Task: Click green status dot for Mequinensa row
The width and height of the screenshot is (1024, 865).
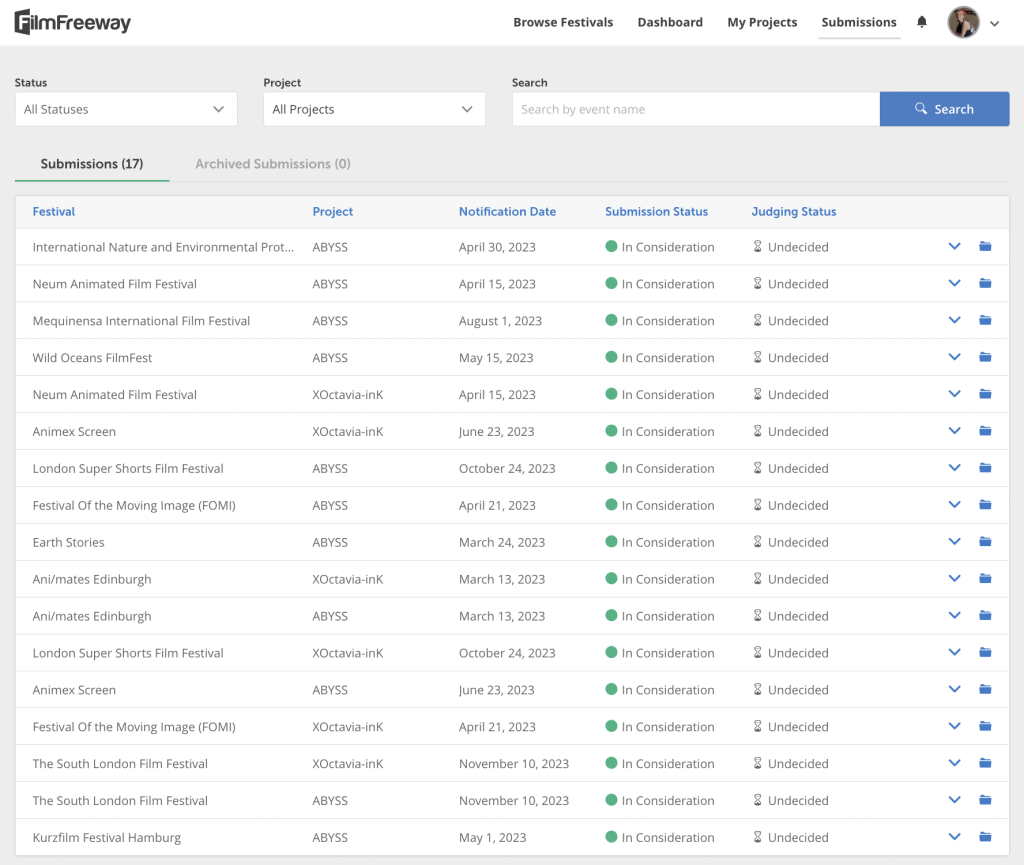Action: [611, 320]
